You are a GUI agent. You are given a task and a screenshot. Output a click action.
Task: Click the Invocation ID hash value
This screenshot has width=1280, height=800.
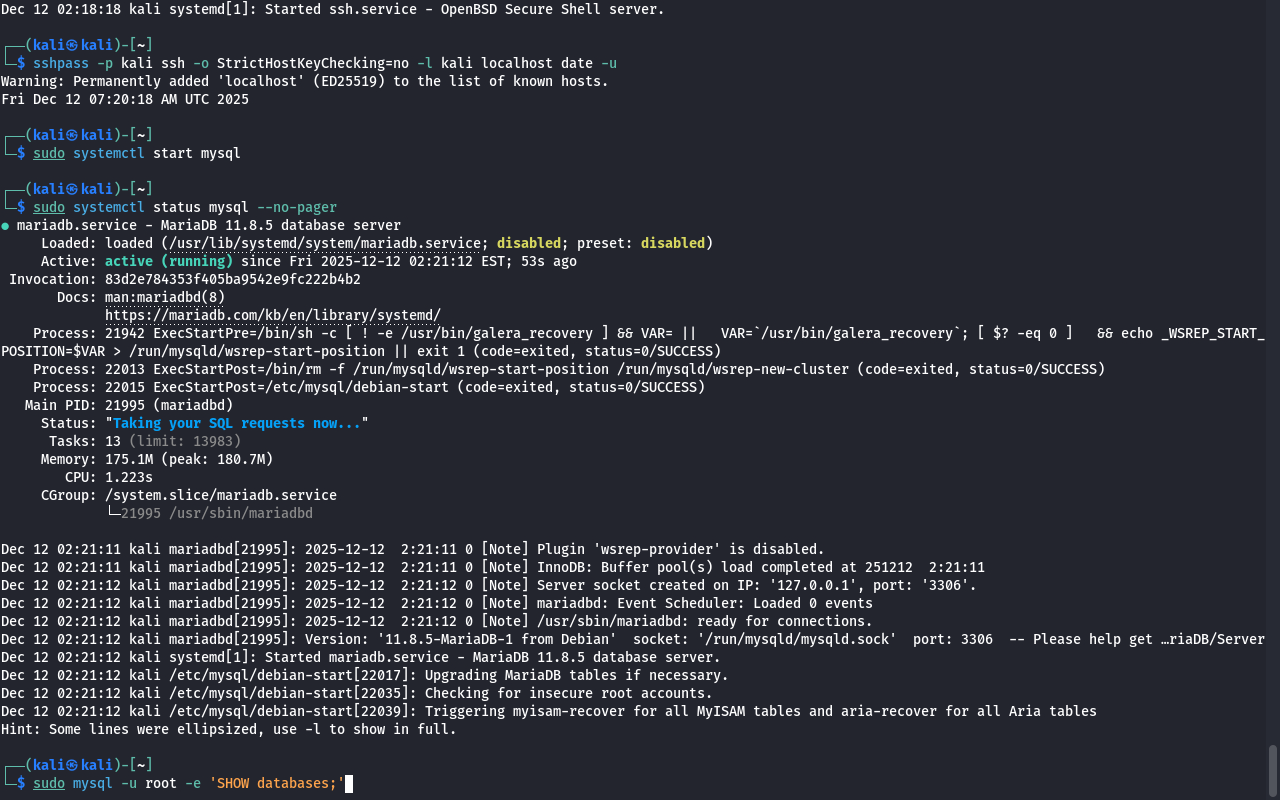232,279
